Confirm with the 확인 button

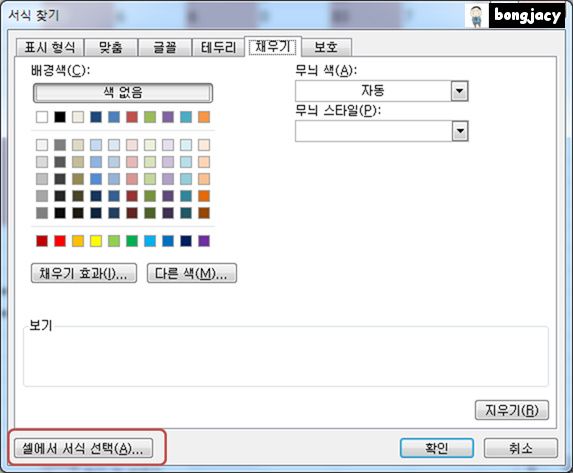coord(437,448)
